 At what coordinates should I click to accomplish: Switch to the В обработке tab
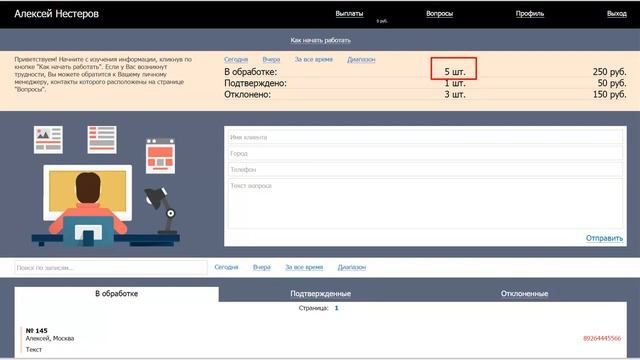116,294
